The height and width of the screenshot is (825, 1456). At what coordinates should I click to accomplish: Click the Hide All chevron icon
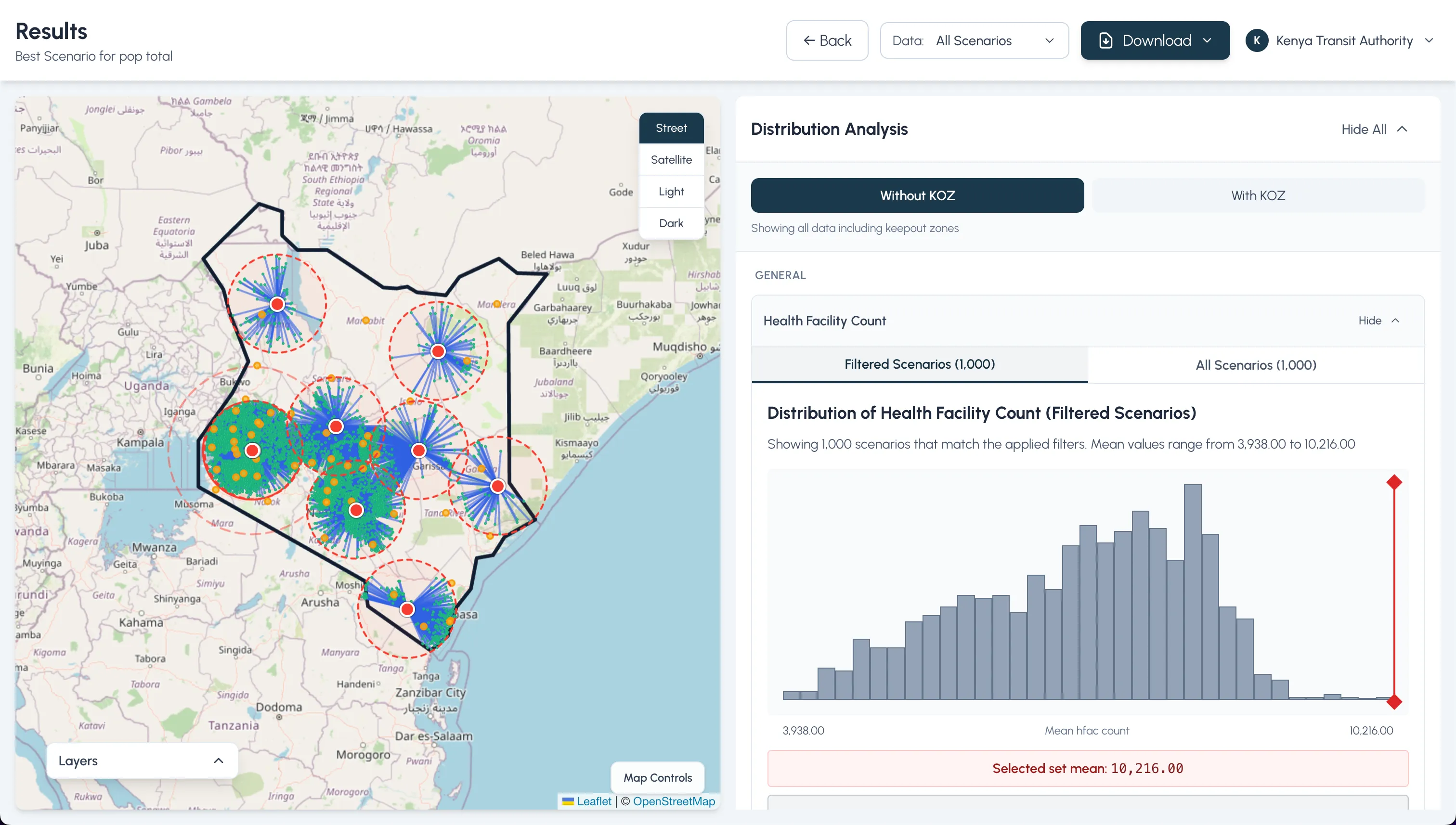(1402, 129)
